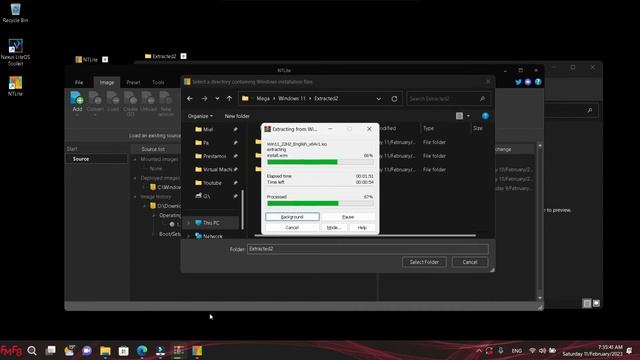Image resolution: width=640 pixels, height=360 pixels.
Task: Click the Wi-Fi icon in system tray
Action: (532, 351)
